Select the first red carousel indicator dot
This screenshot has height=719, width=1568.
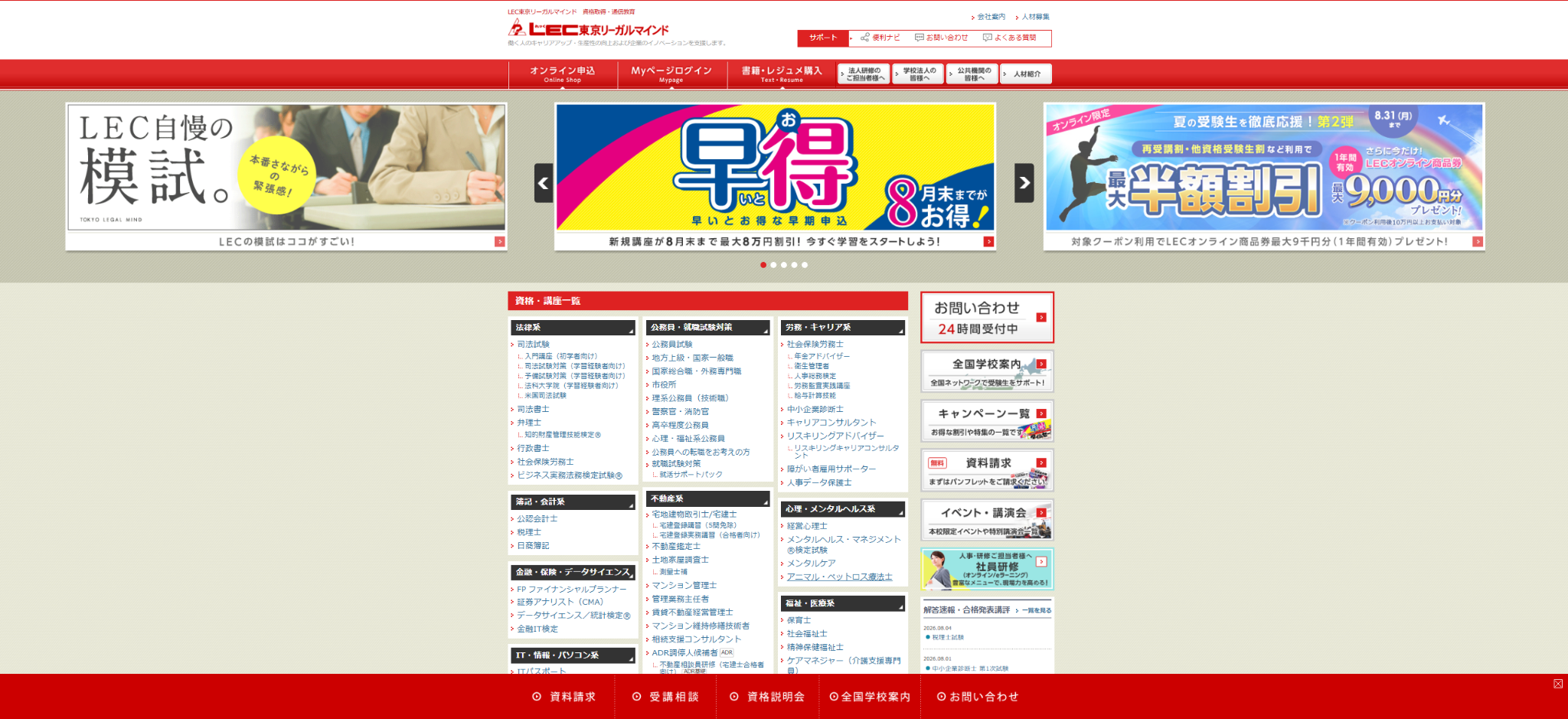point(763,265)
